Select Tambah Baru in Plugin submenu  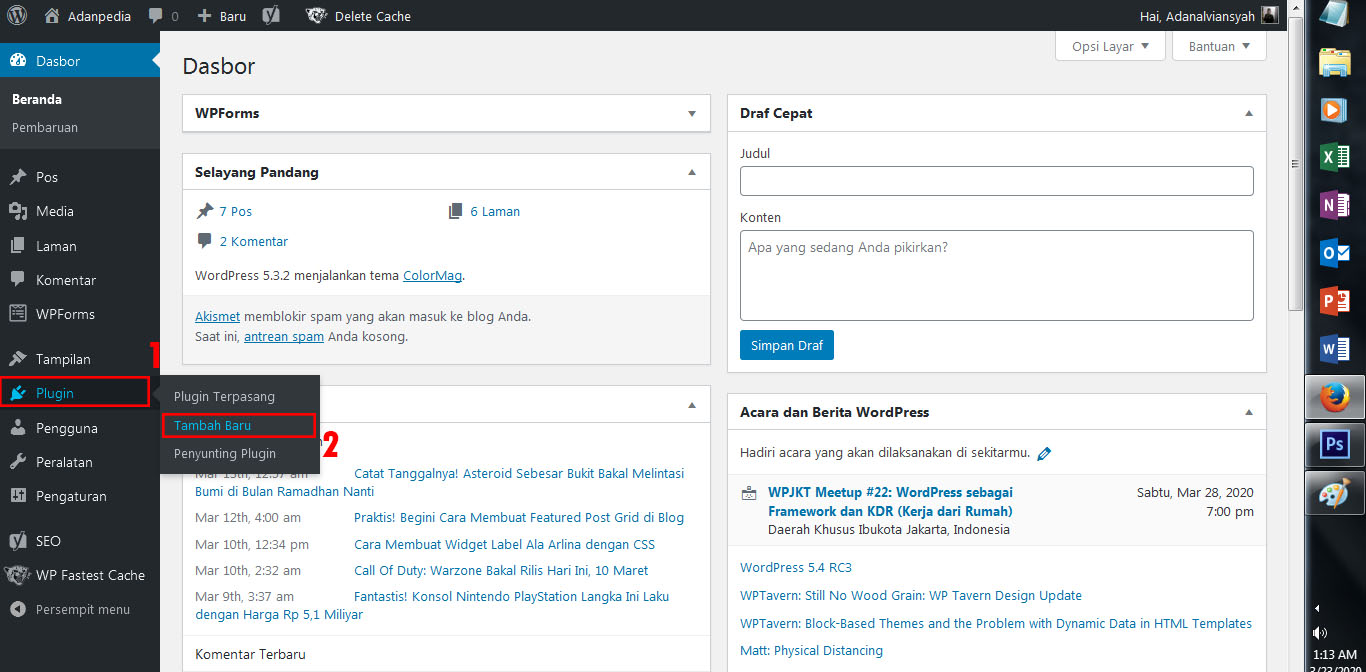click(x=212, y=425)
